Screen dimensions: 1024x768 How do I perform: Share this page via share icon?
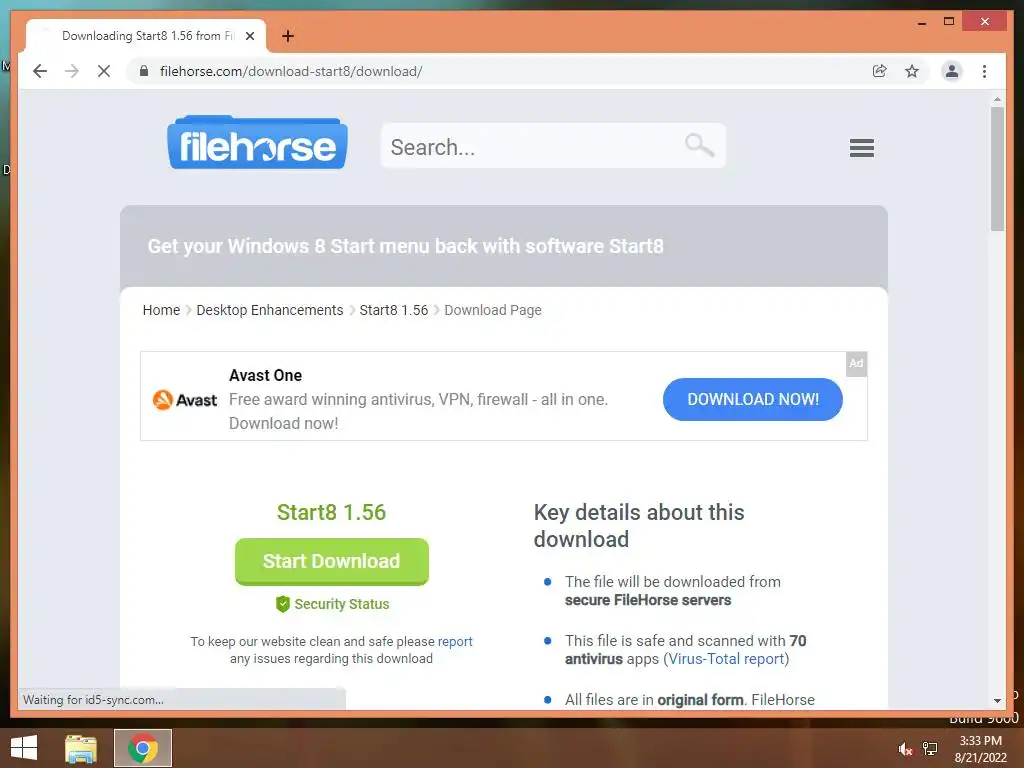(880, 71)
